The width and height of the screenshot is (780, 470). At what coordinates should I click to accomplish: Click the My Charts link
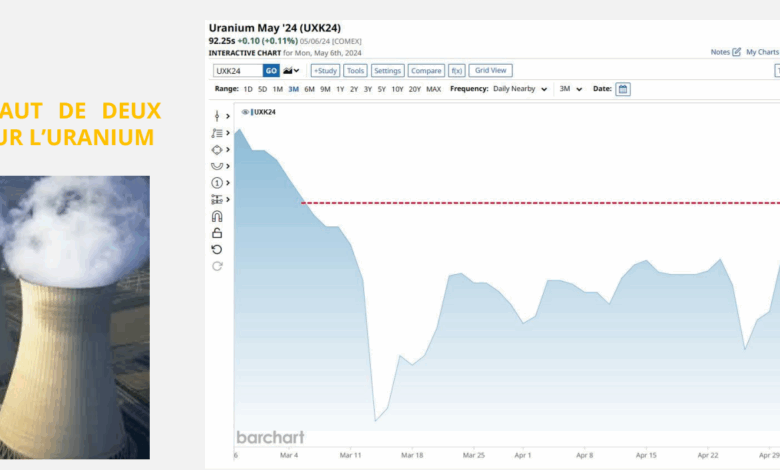click(762, 52)
